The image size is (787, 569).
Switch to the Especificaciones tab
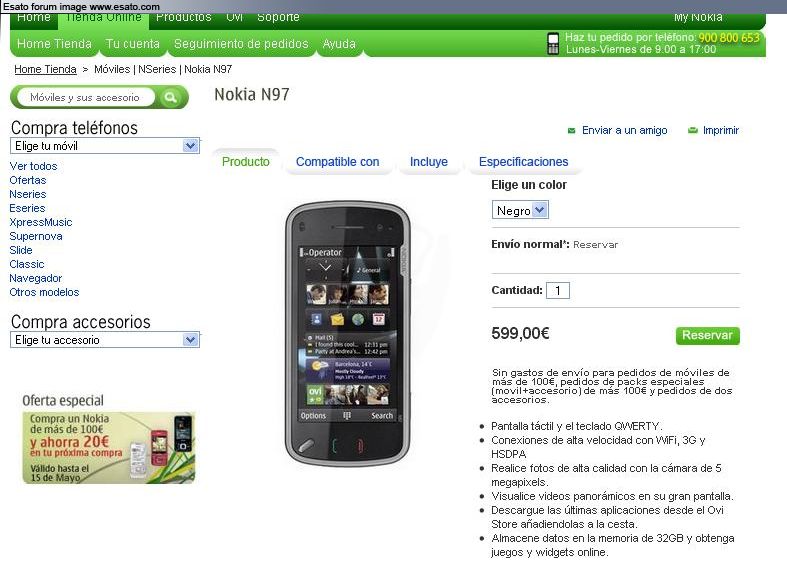click(x=523, y=162)
